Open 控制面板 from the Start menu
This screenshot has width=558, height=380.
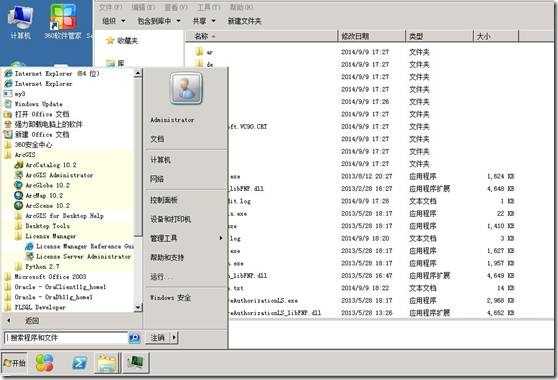163,200
